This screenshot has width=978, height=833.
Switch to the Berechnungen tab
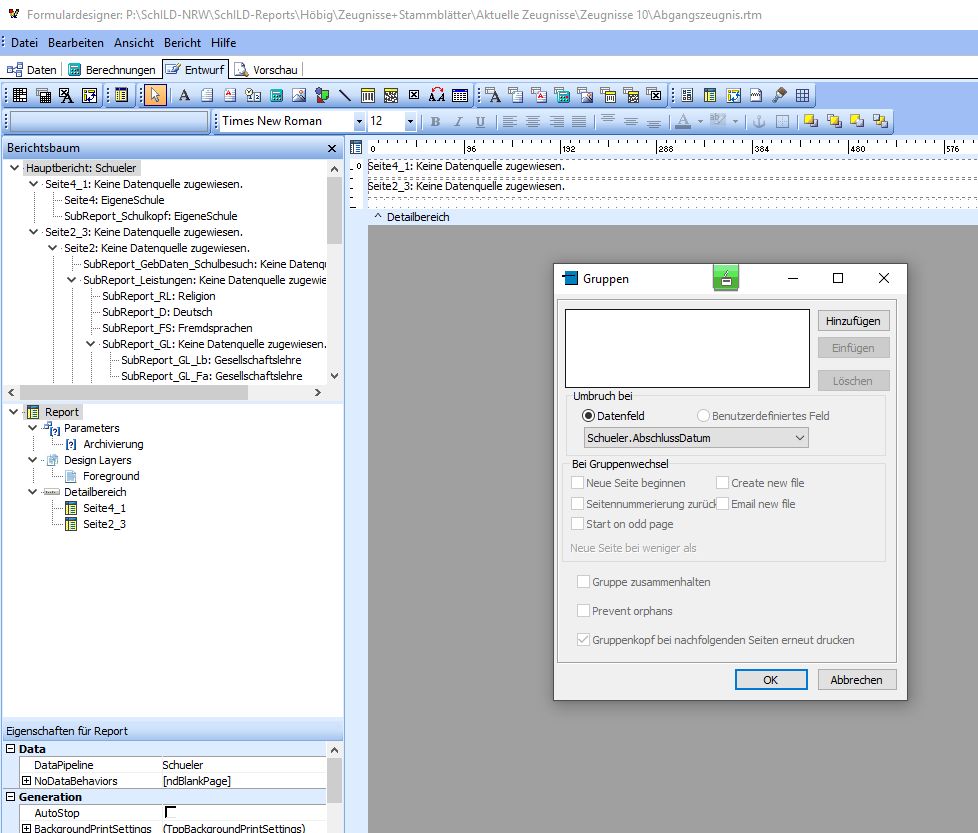click(112, 70)
